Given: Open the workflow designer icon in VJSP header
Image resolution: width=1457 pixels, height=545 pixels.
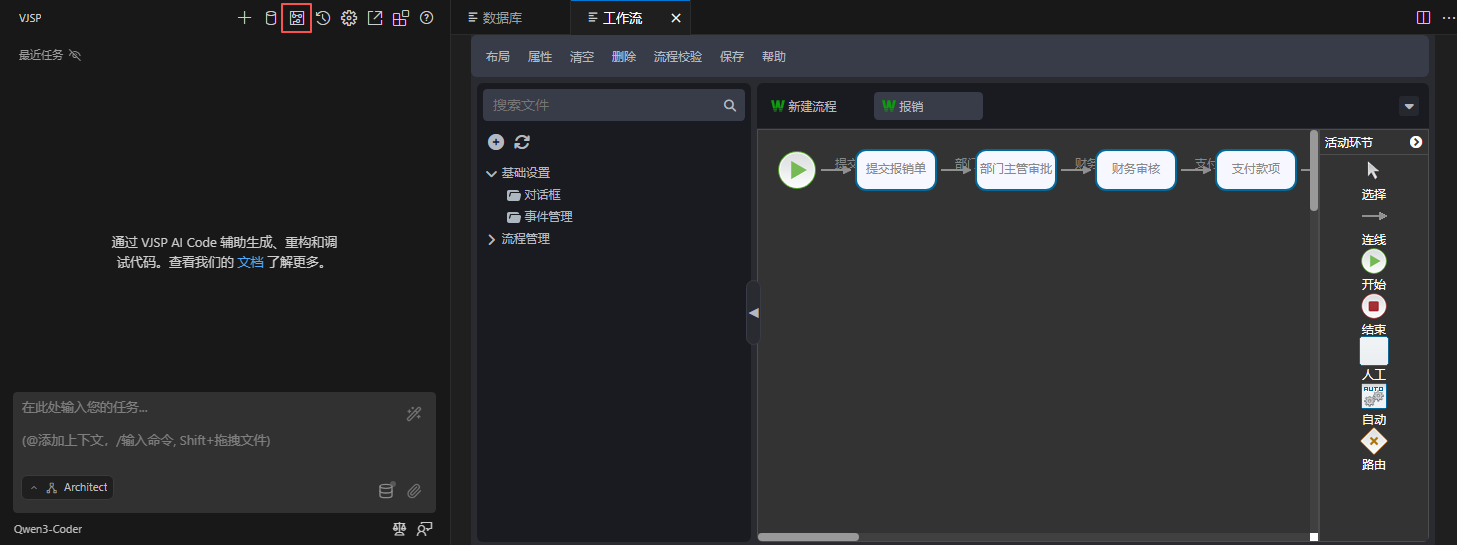Looking at the screenshot, I should [x=296, y=18].
